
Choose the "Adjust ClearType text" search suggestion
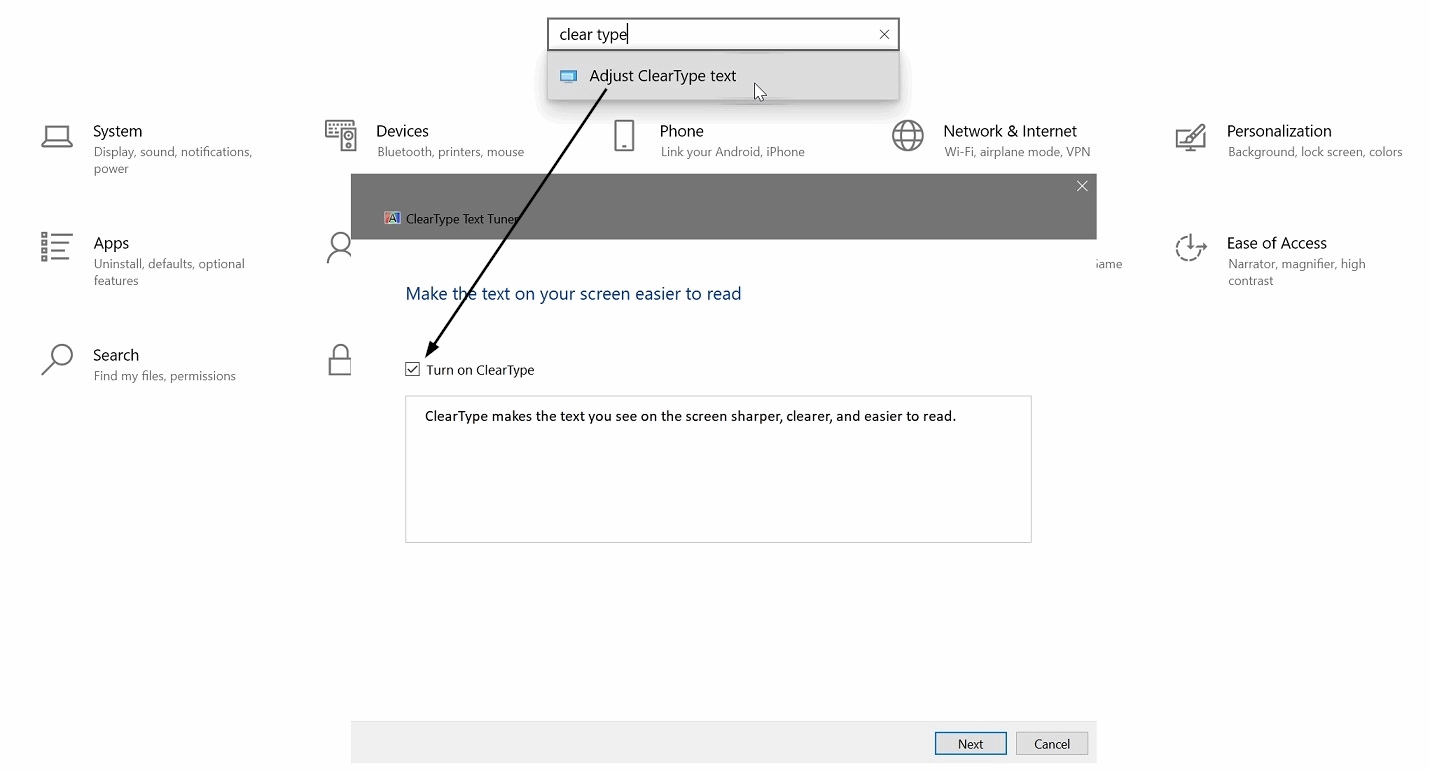[723, 76]
